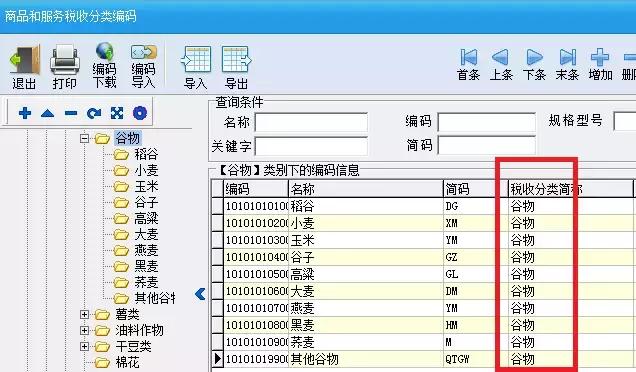Click the blue minus tree toolbar icon

(71, 113)
